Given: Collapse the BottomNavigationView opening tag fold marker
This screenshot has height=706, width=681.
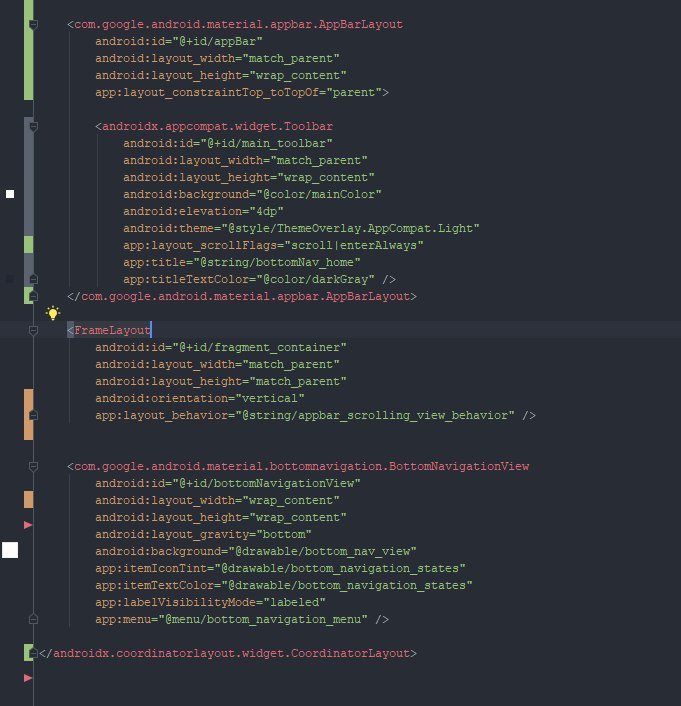Looking at the screenshot, I should pos(33,466).
